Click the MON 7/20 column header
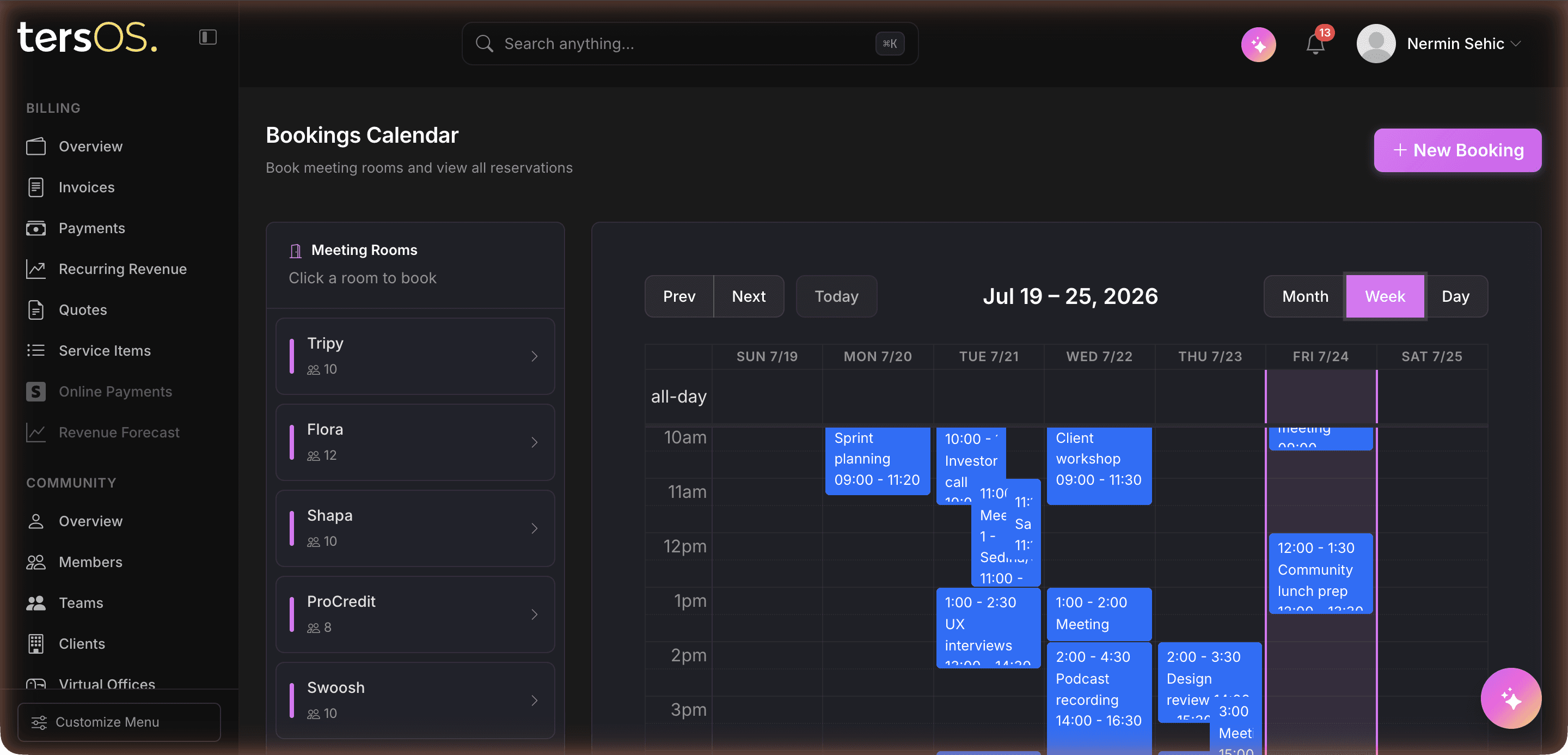This screenshot has height=755, width=1568. point(878,357)
